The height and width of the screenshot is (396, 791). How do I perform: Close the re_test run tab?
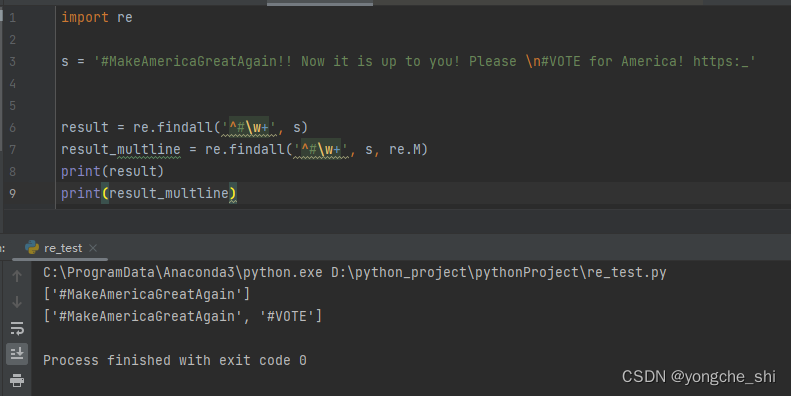tap(93, 248)
